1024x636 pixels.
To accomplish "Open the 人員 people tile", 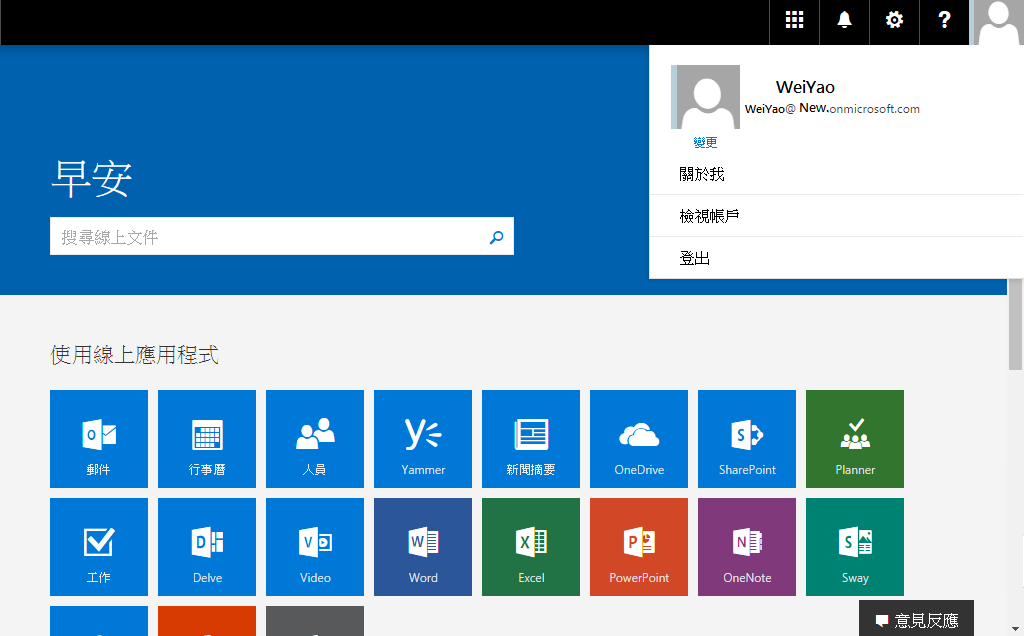I will click(315, 439).
